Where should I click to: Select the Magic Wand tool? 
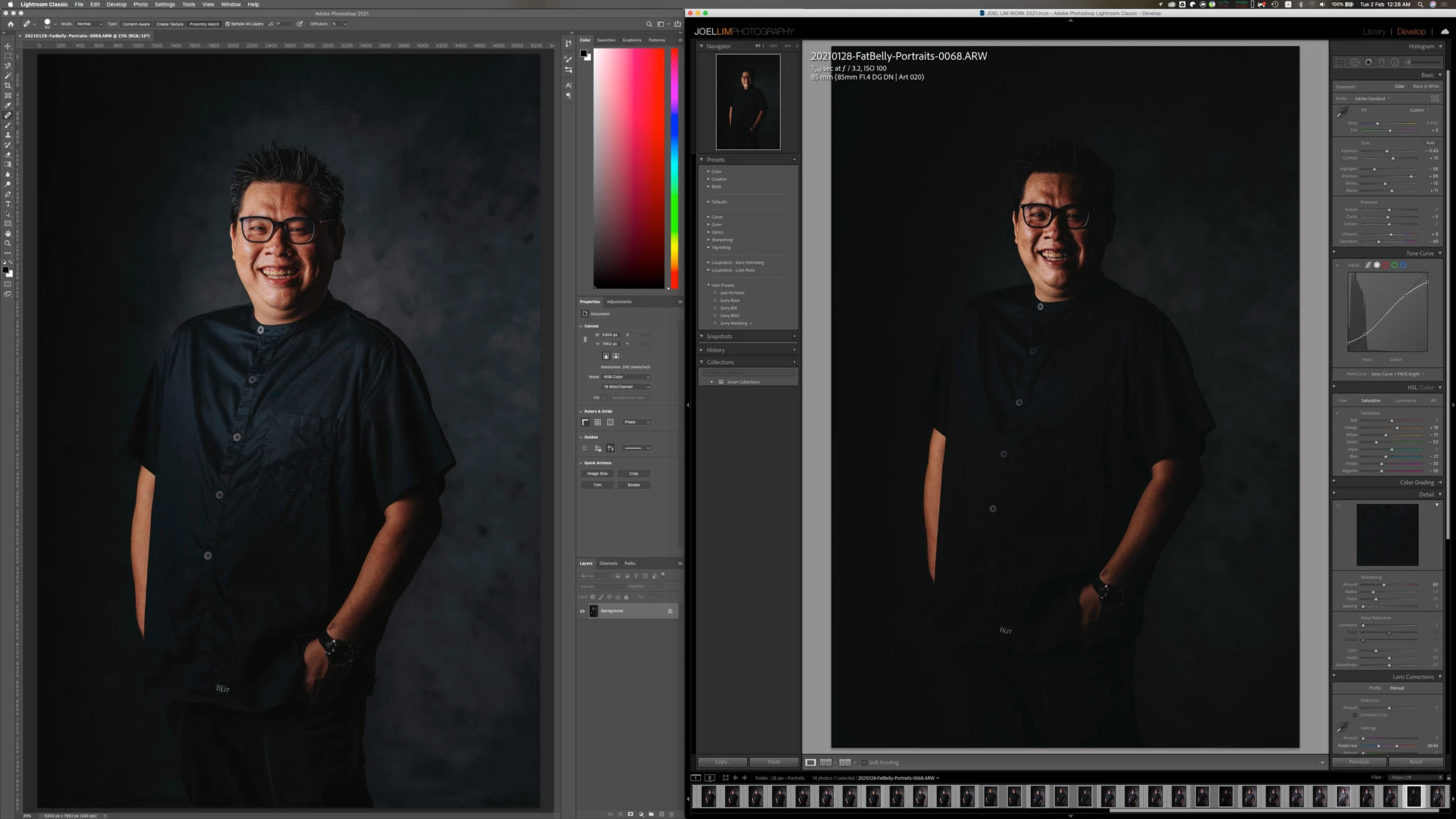8,75
